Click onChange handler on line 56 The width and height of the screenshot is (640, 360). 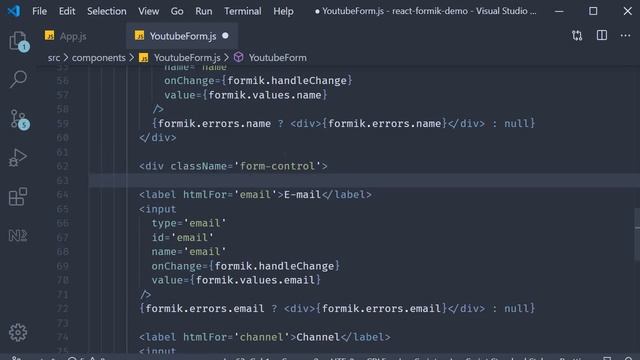[x=258, y=80]
